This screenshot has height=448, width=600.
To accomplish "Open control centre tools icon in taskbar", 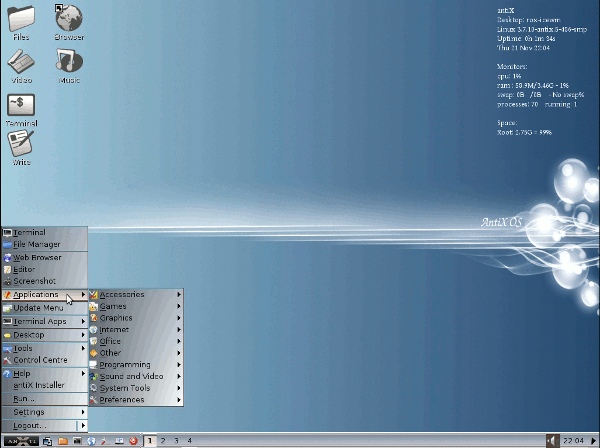I will tap(105, 441).
